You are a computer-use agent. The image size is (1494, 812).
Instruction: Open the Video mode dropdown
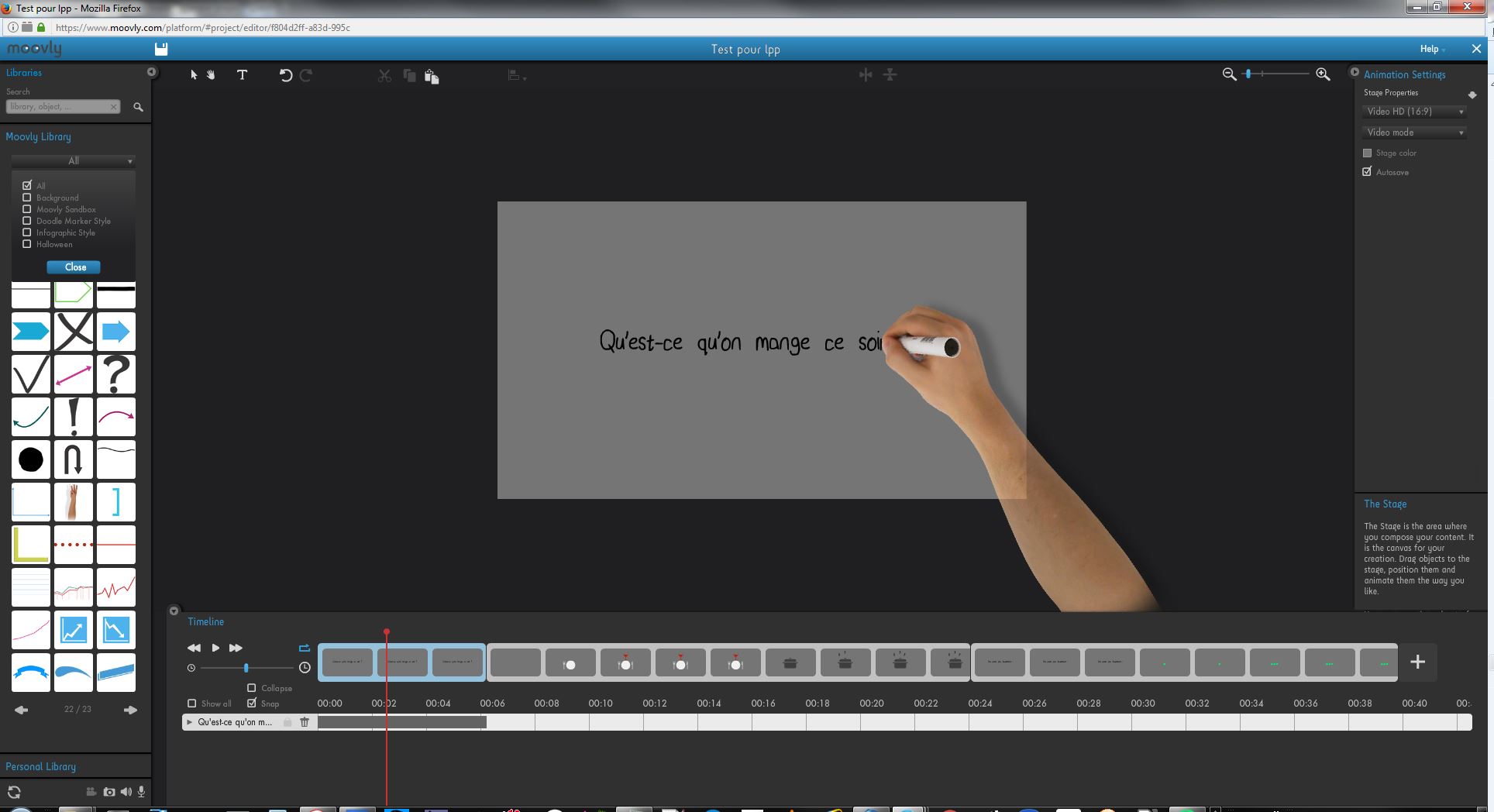click(x=1415, y=132)
